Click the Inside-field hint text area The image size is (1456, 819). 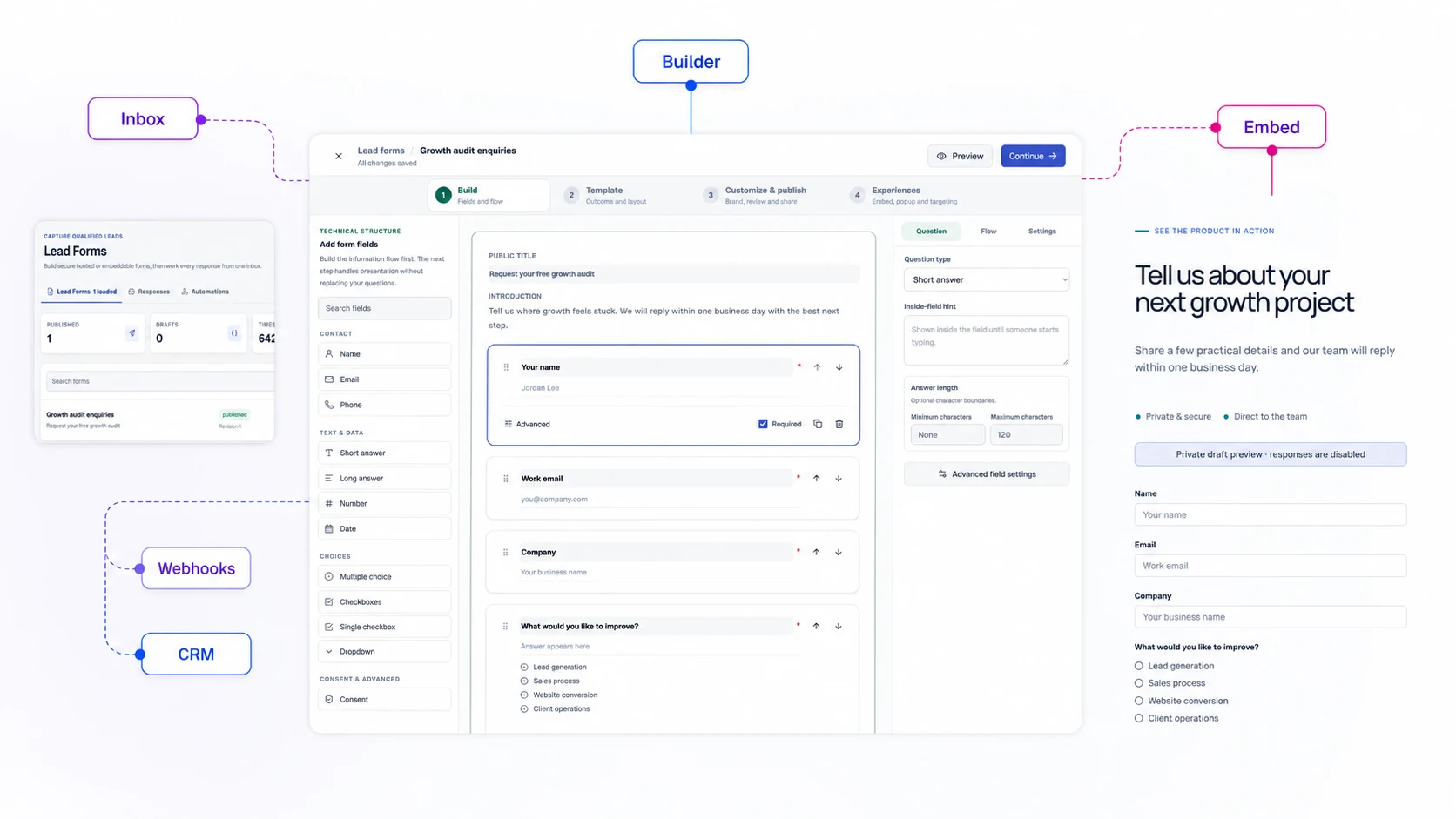pyautogui.click(x=986, y=340)
